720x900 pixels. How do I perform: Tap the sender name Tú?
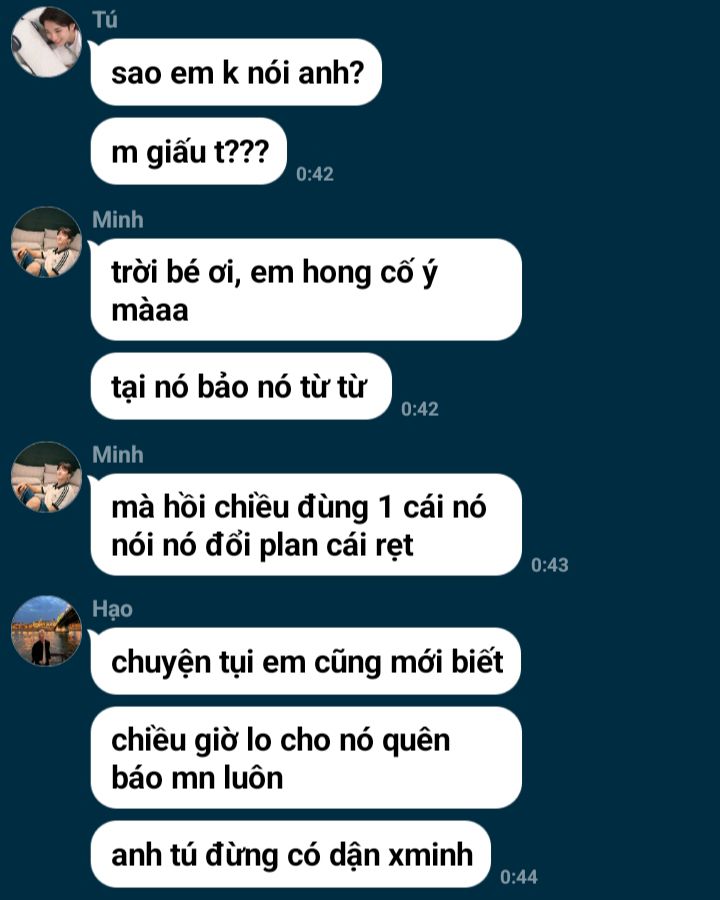(x=104, y=20)
